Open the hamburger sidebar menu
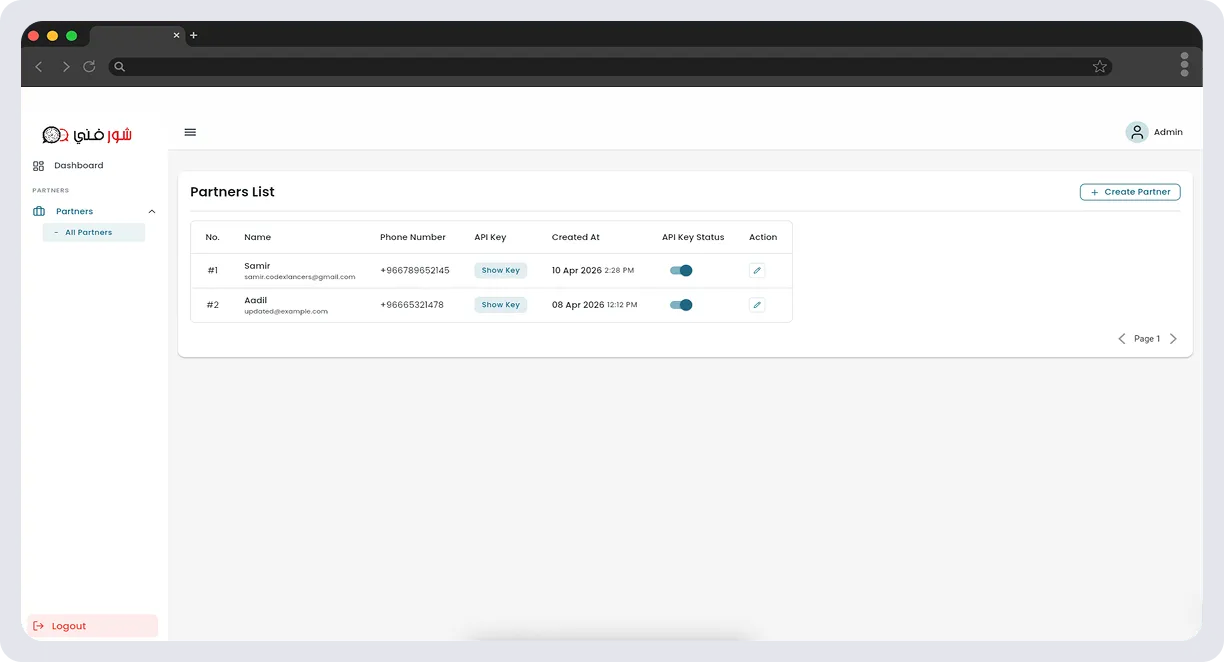The width and height of the screenshot is (1224, 662). (x=190, y=132)
